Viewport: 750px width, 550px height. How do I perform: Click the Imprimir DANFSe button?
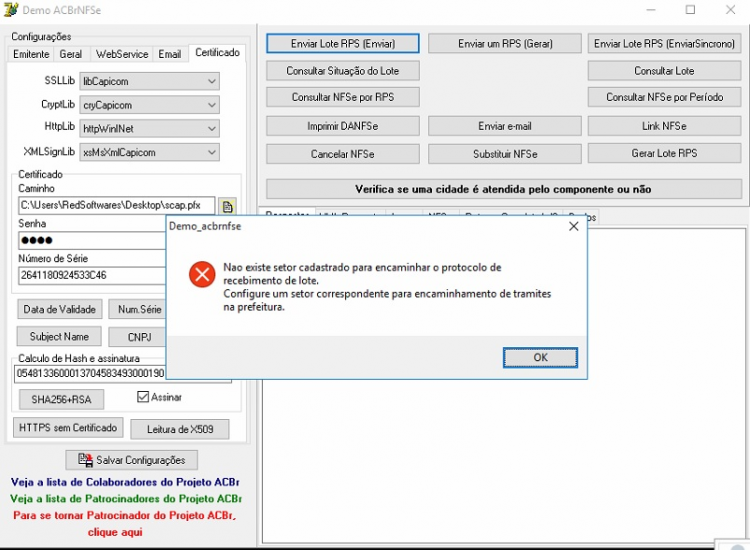tap(343, 126)
